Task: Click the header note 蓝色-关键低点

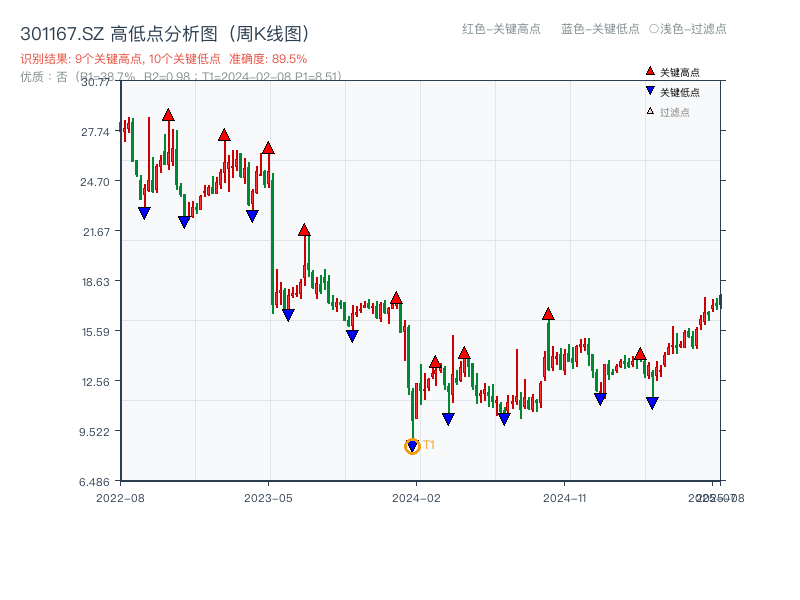Action: 600,29
